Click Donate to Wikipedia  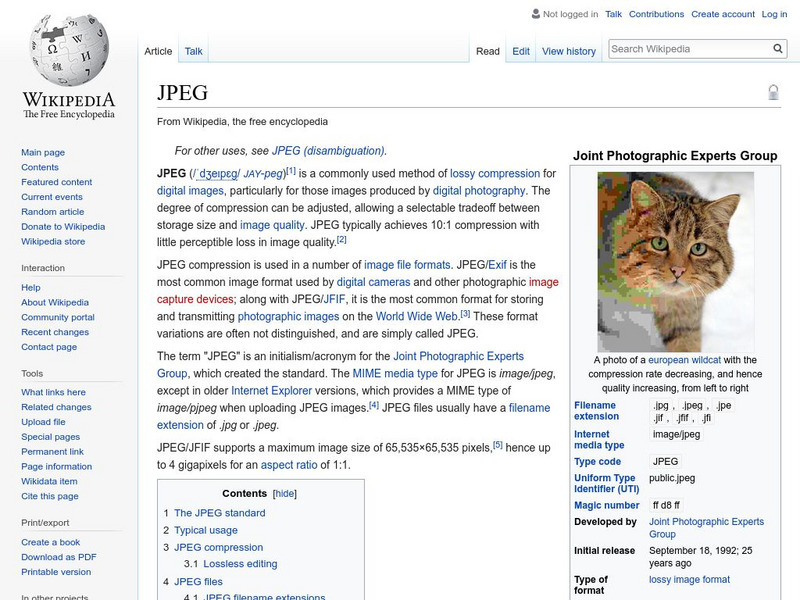pos(63,227)
